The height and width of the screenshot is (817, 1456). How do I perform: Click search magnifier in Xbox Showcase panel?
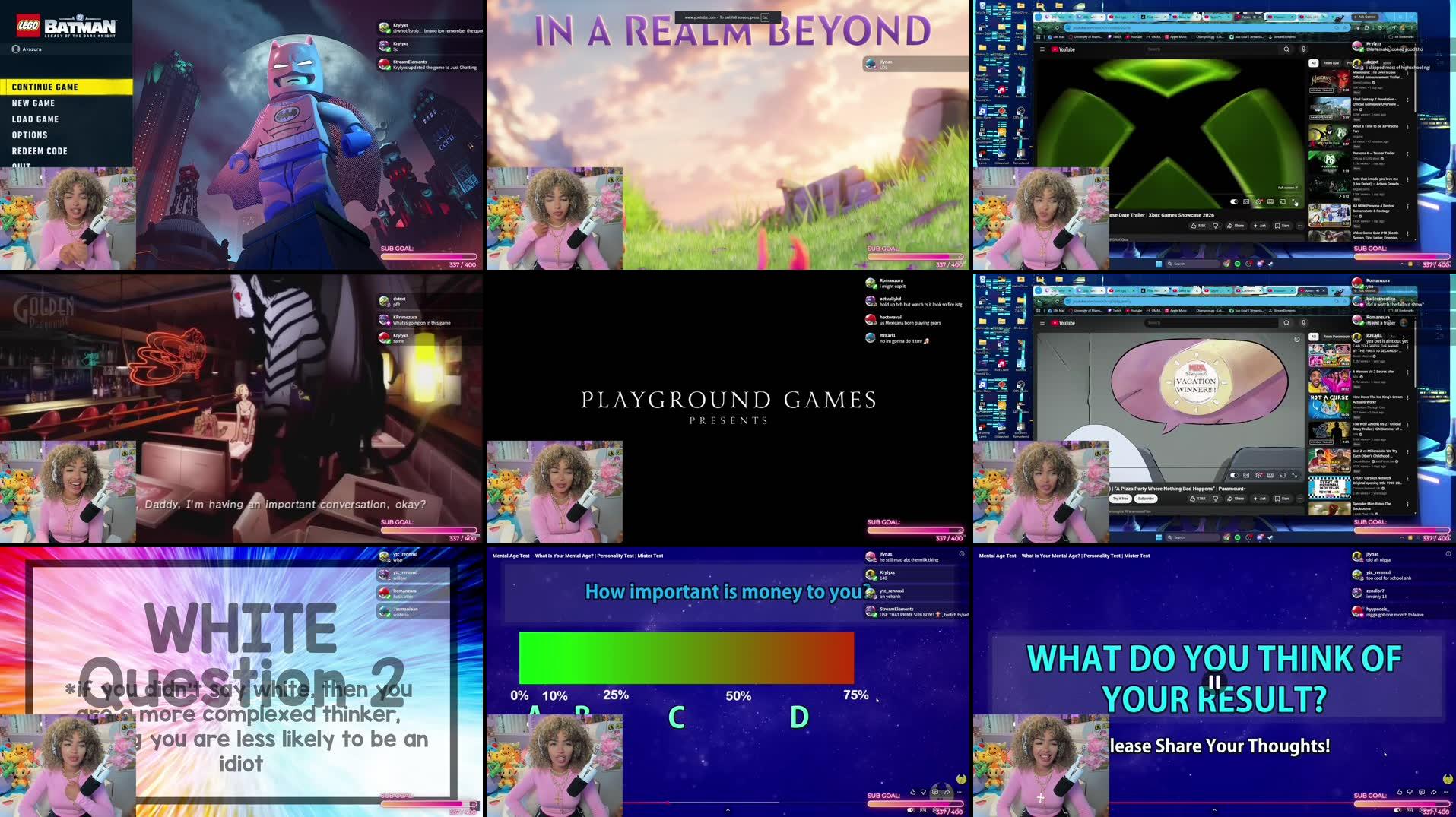tap(1286, 49)
